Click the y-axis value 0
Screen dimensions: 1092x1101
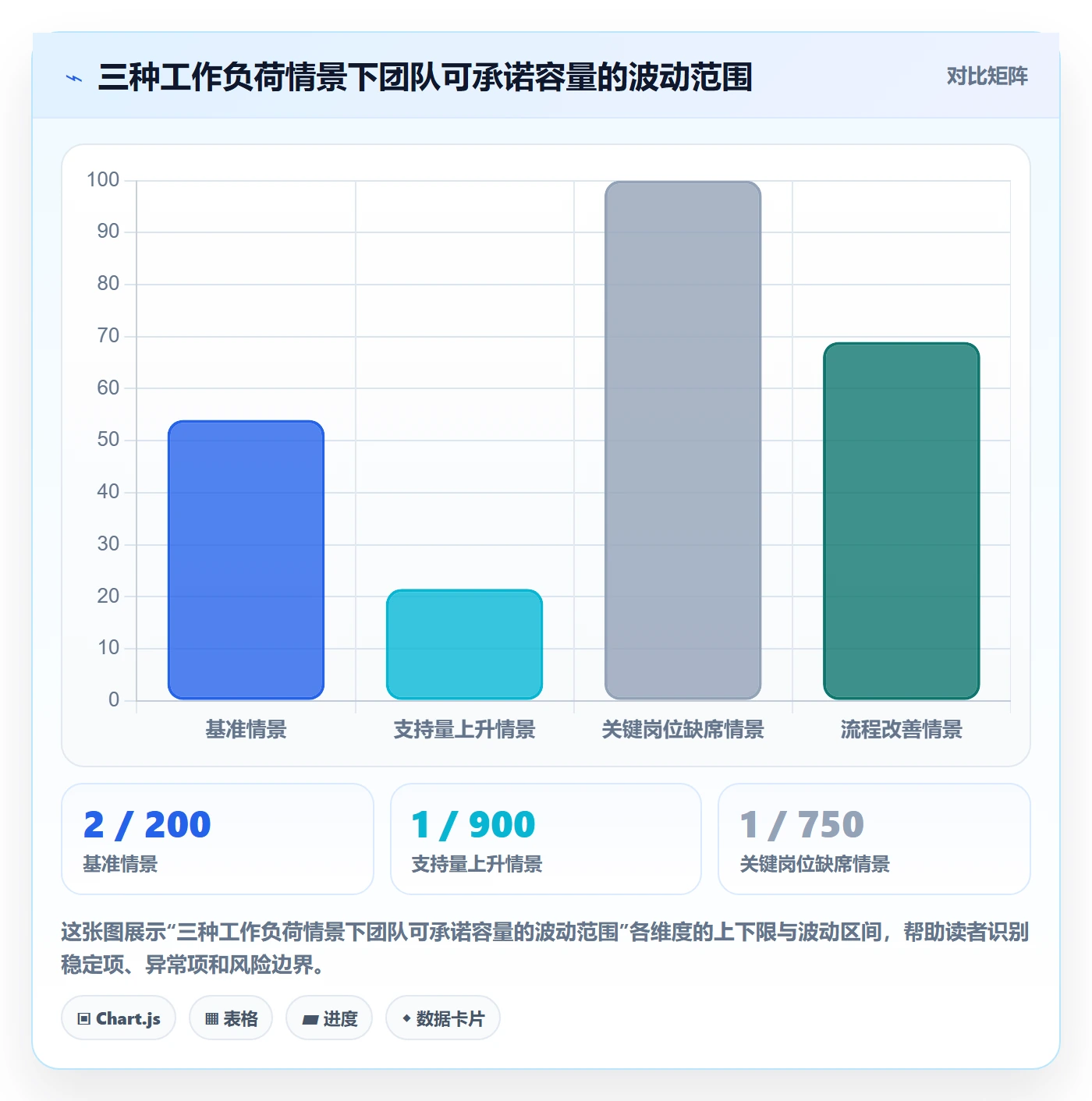click(x=114, y=699)
